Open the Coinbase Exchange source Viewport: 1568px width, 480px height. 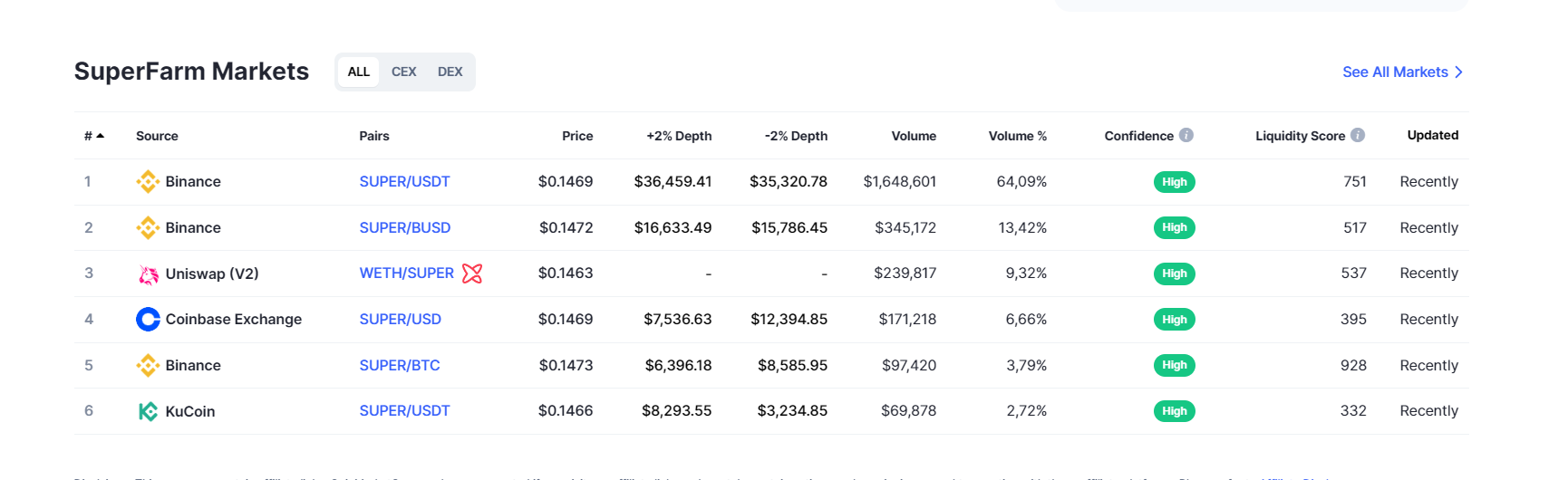(x=234, y=320)
